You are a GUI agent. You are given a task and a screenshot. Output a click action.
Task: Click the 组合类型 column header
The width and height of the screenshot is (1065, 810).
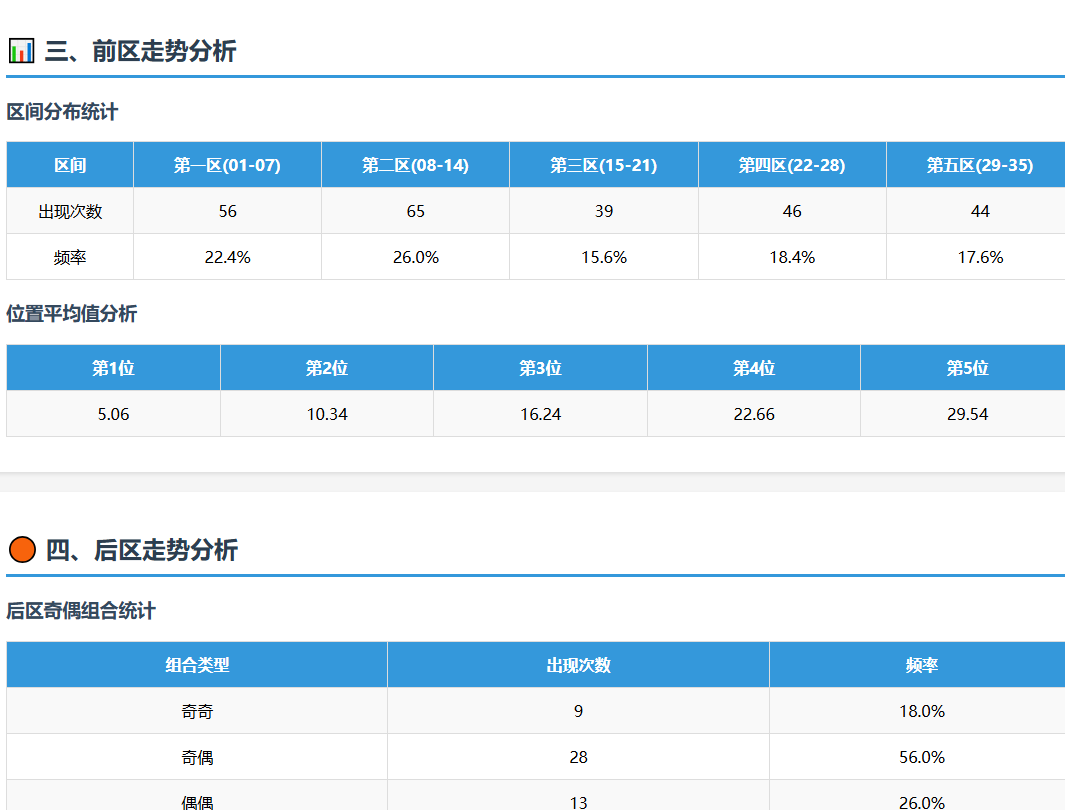[197, 665]
